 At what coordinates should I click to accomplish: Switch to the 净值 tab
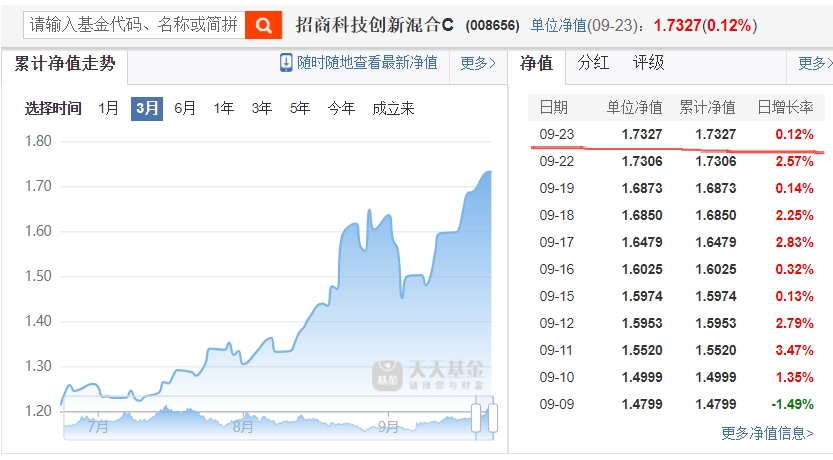537,63
